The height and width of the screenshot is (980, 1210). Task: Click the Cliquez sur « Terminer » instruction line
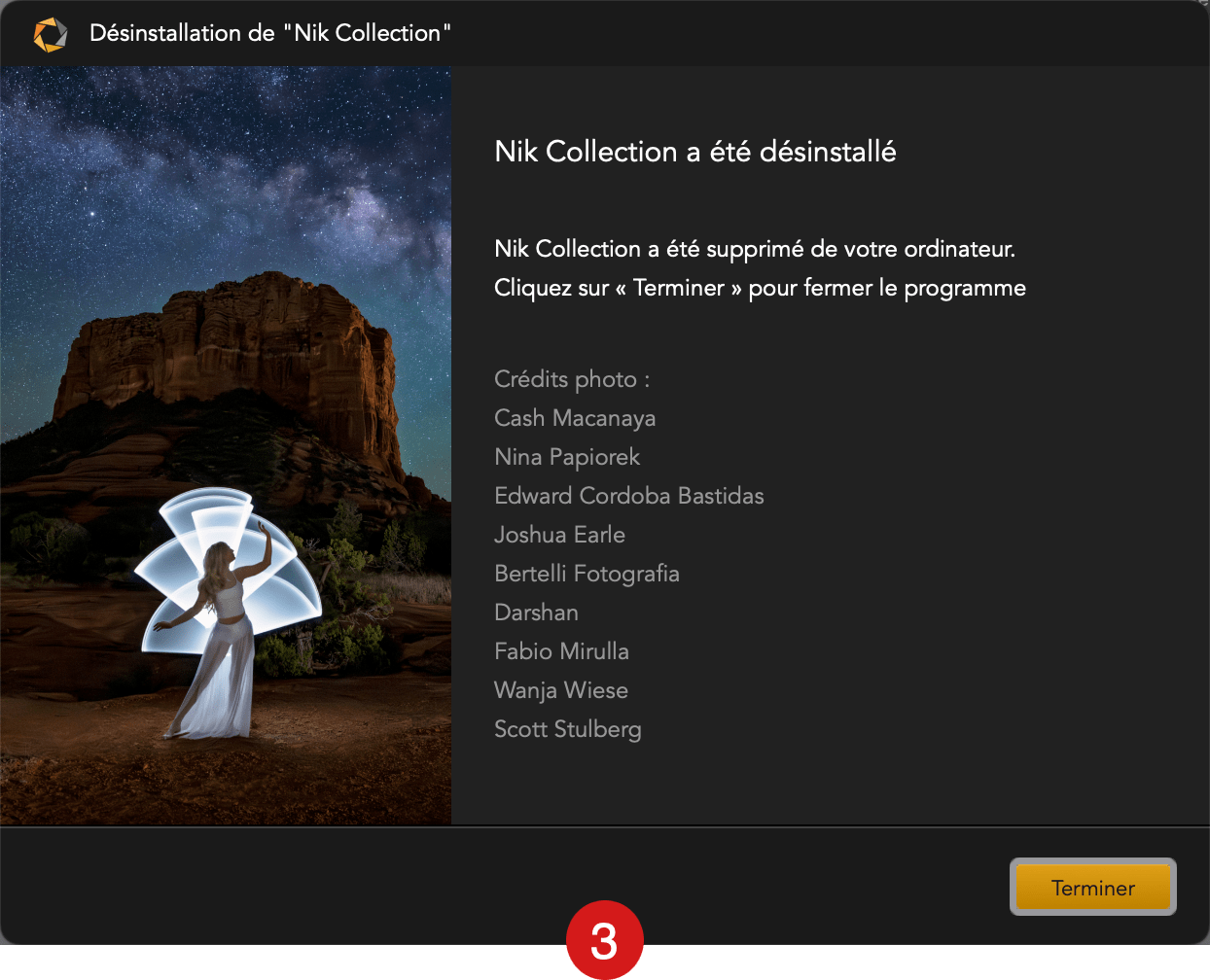tap(761, 288)
